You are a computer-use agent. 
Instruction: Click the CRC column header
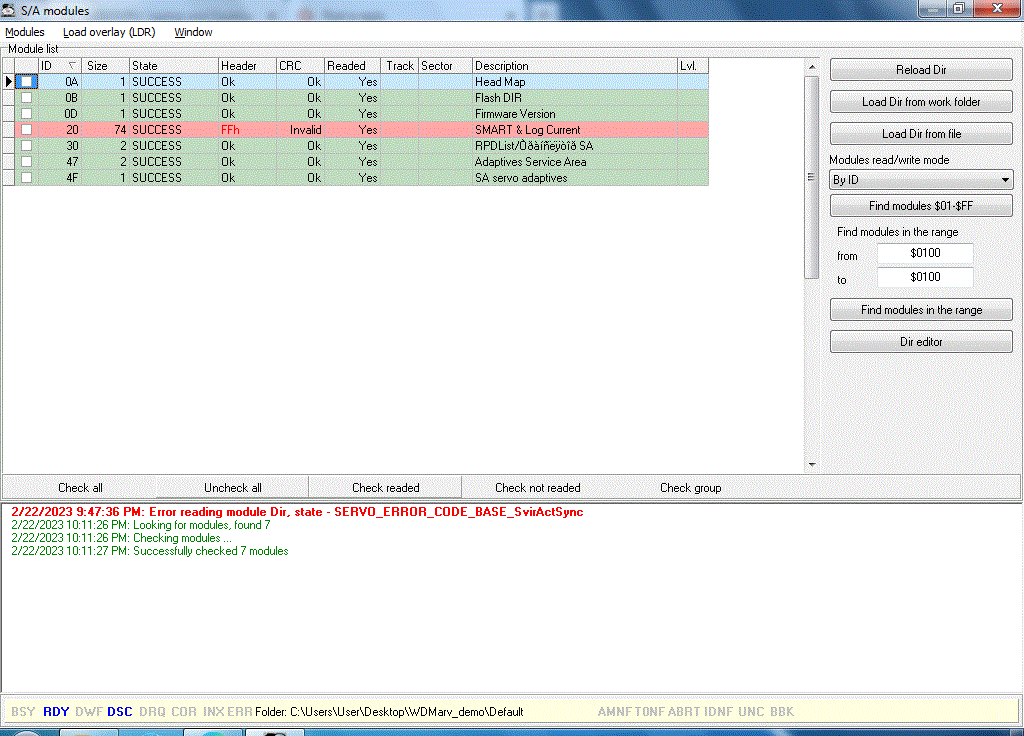point(300,66)
